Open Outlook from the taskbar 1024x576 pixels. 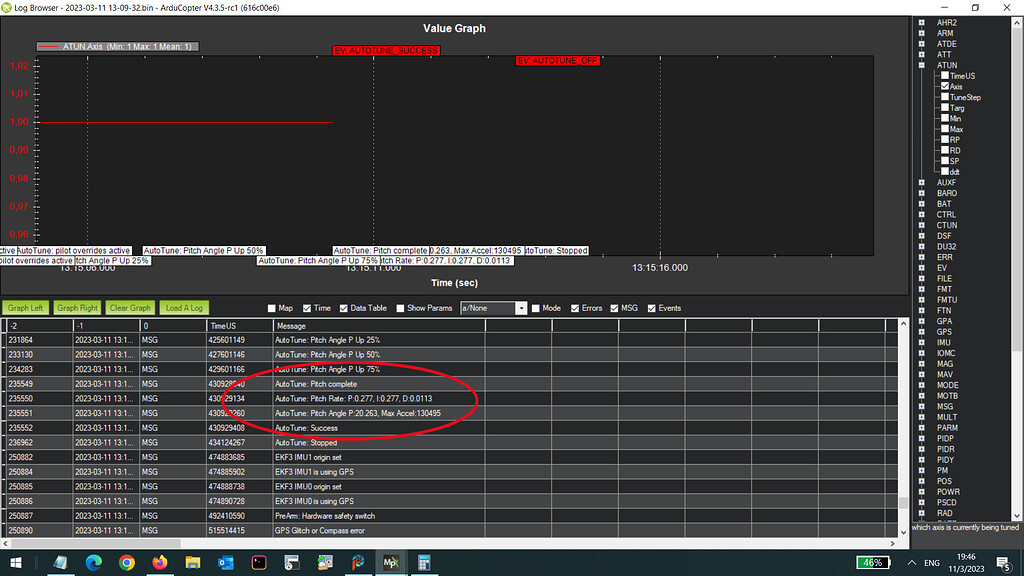(x=226, y=561)
